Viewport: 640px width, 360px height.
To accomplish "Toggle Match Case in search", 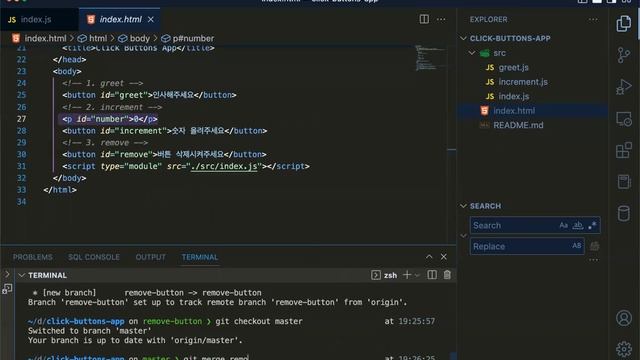I will (564, 225).
